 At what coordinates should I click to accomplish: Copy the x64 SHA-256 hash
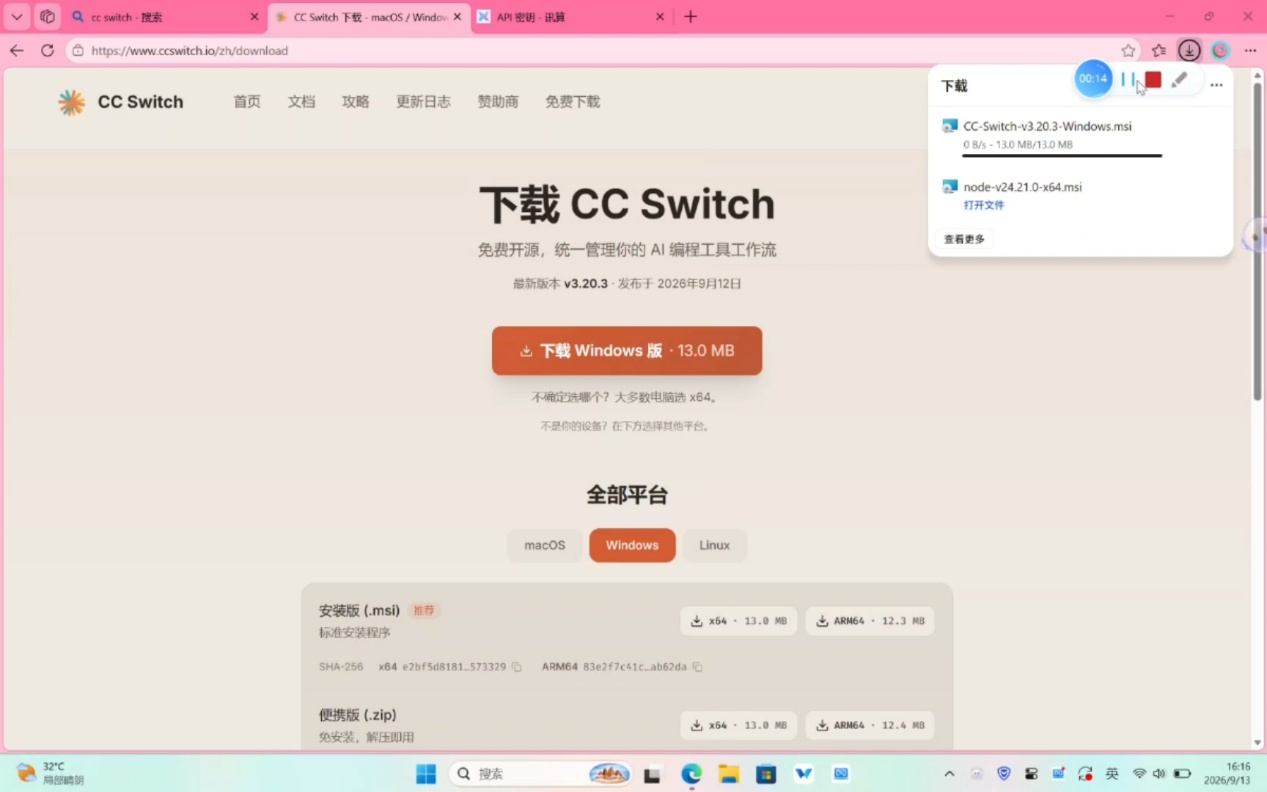(517, 667)
